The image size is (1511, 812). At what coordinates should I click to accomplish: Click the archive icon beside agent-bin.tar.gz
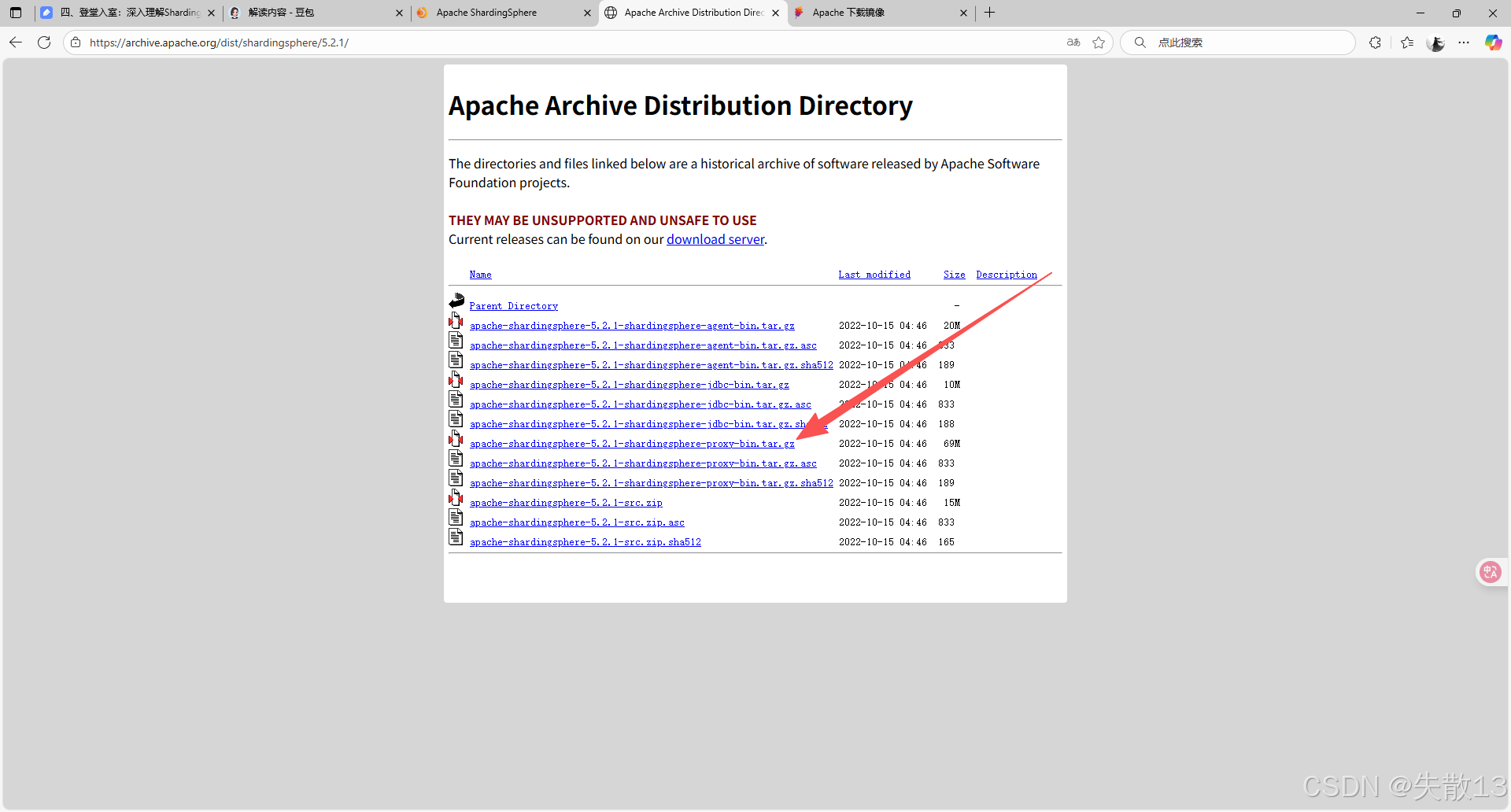click(456, 320)
